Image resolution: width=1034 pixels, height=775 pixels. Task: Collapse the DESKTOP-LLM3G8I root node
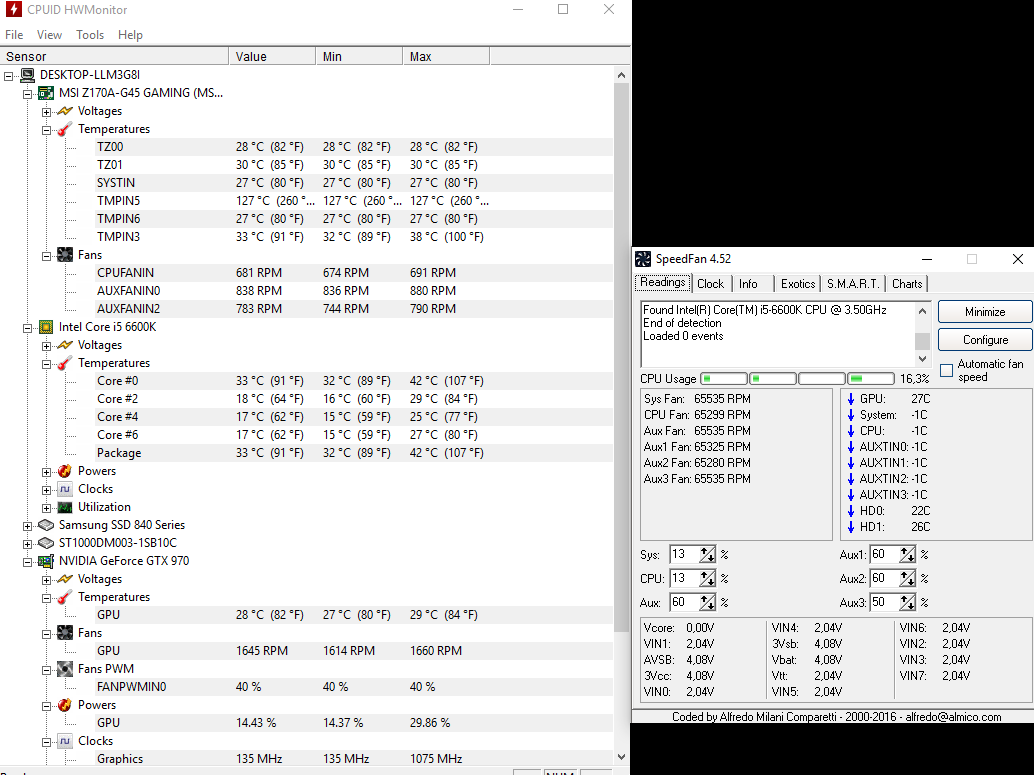point(9,76)
